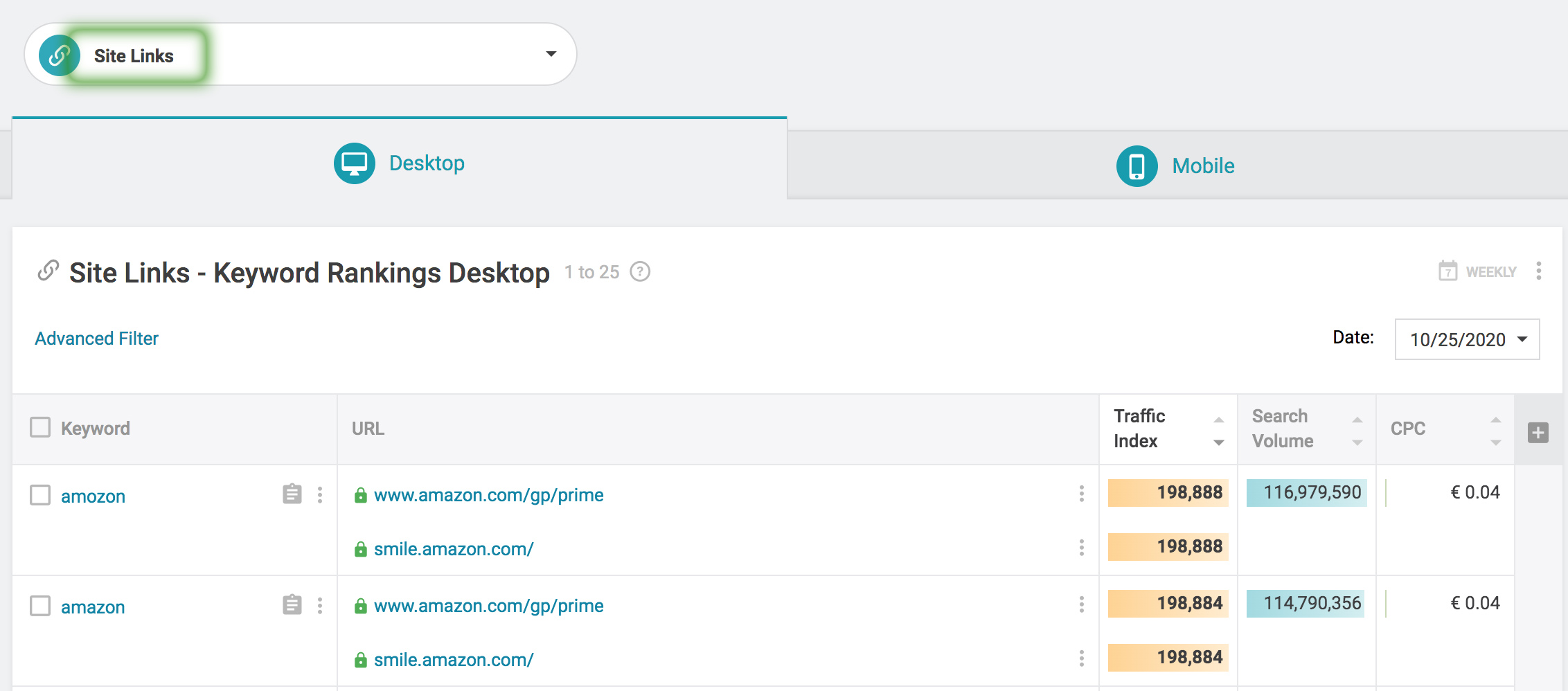This screenshot has height=691, width=1568.
Task: Open the three-dot menu next to WEEKLY
Action: [x=1539, y=271]
